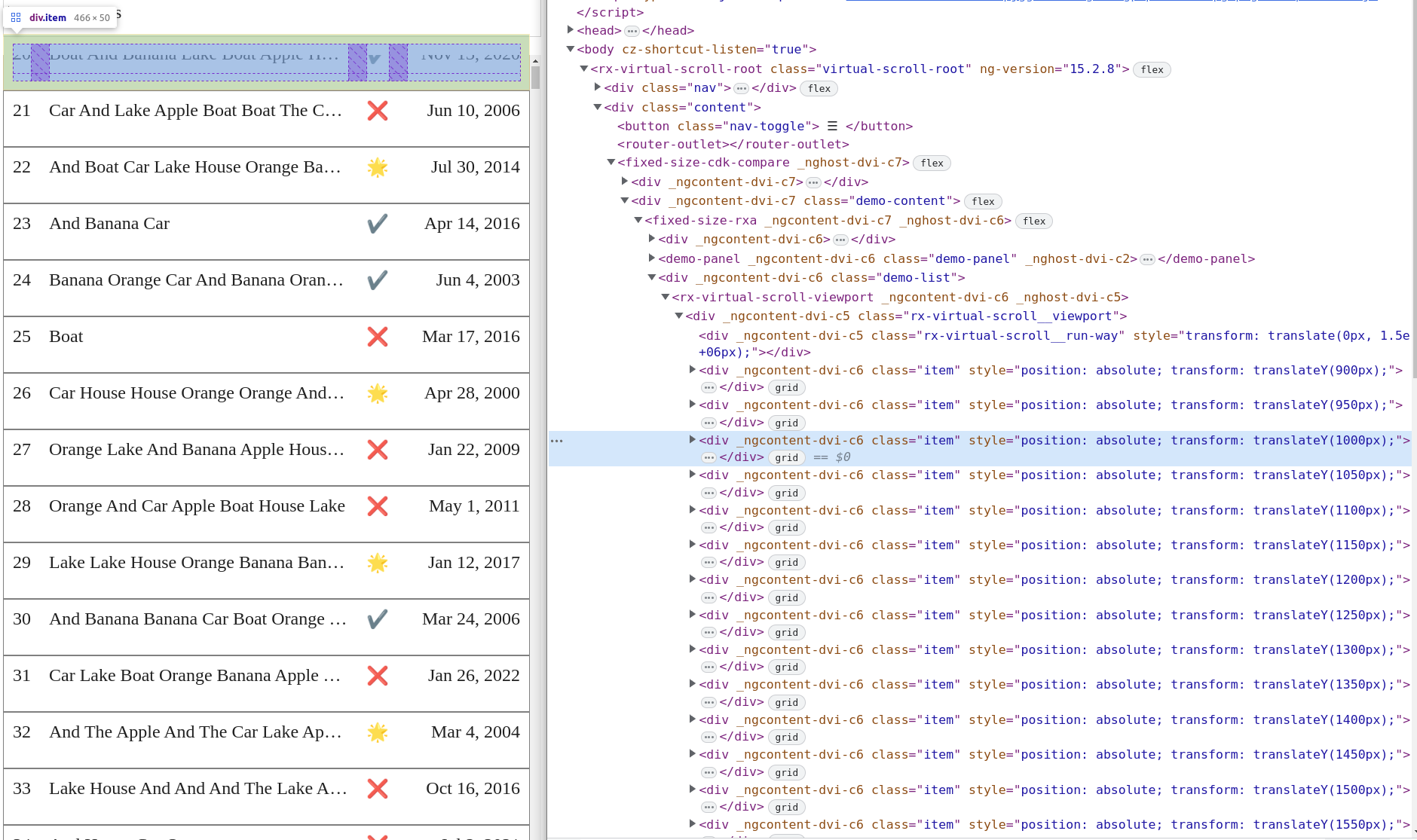The image size is (1417, 840).
Task: Expand the demo-panel element node
Action: [652, 258]
